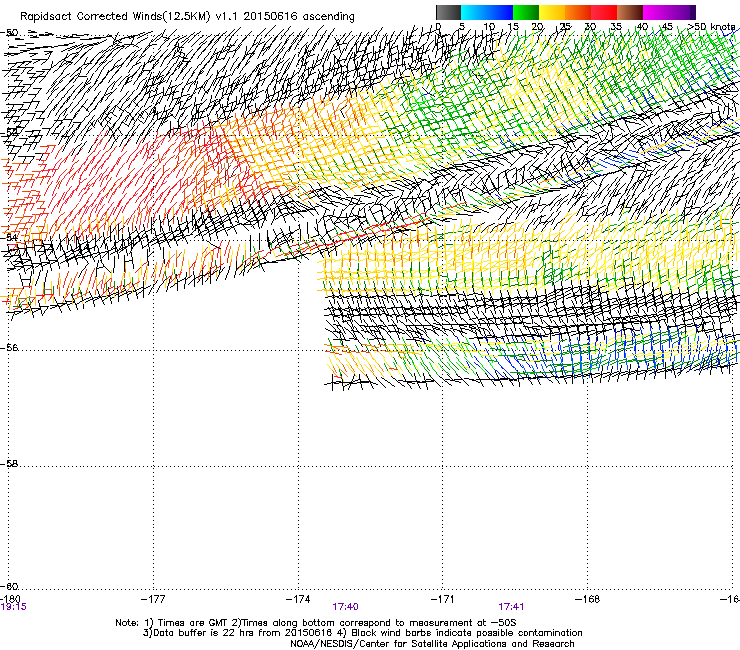Click the purple 17:41 time label
This screenshot has height=650, width=740.
point(511,607)
